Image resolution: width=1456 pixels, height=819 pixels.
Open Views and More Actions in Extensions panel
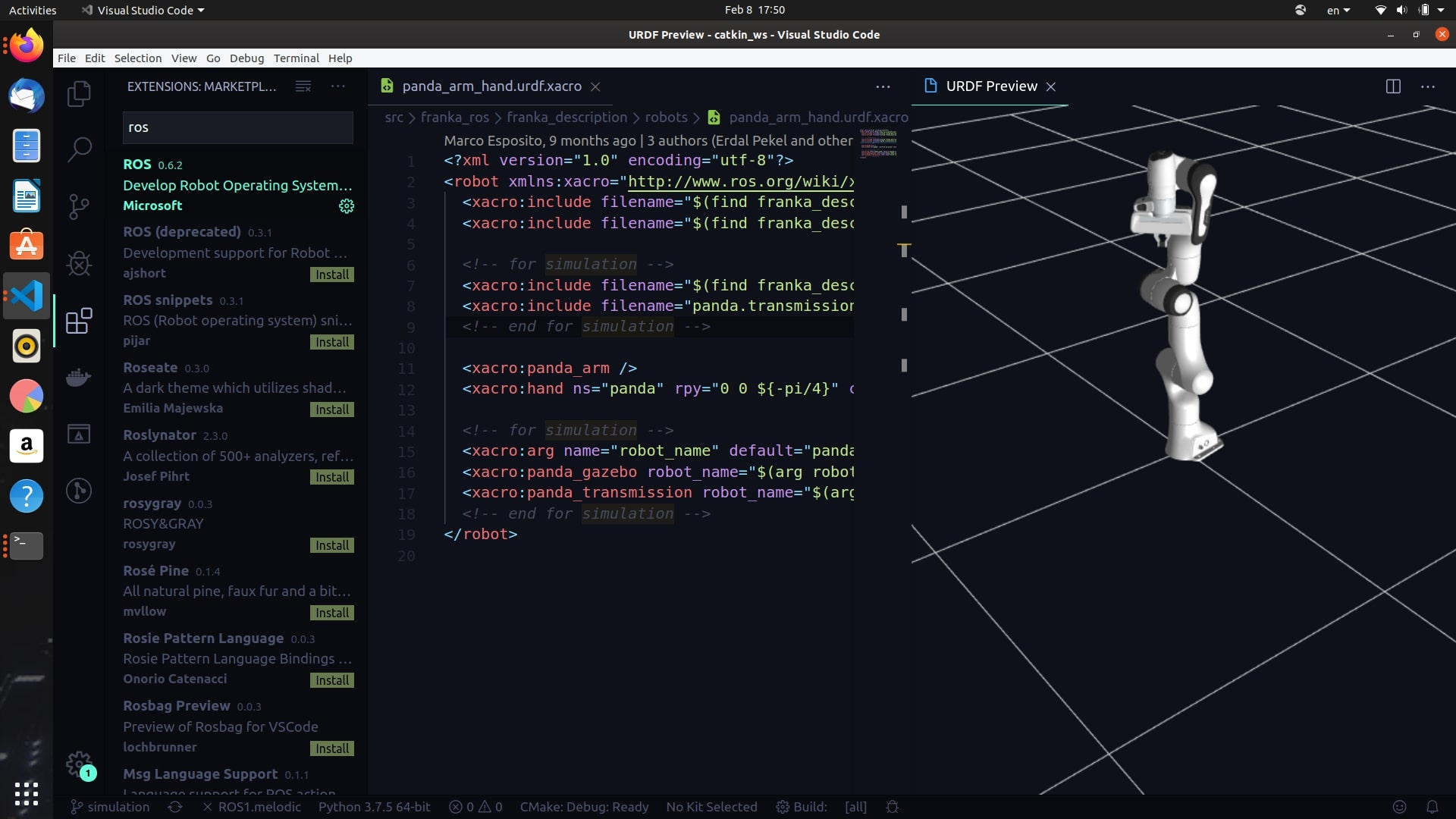pyautogui.click(x=337, y=86)
